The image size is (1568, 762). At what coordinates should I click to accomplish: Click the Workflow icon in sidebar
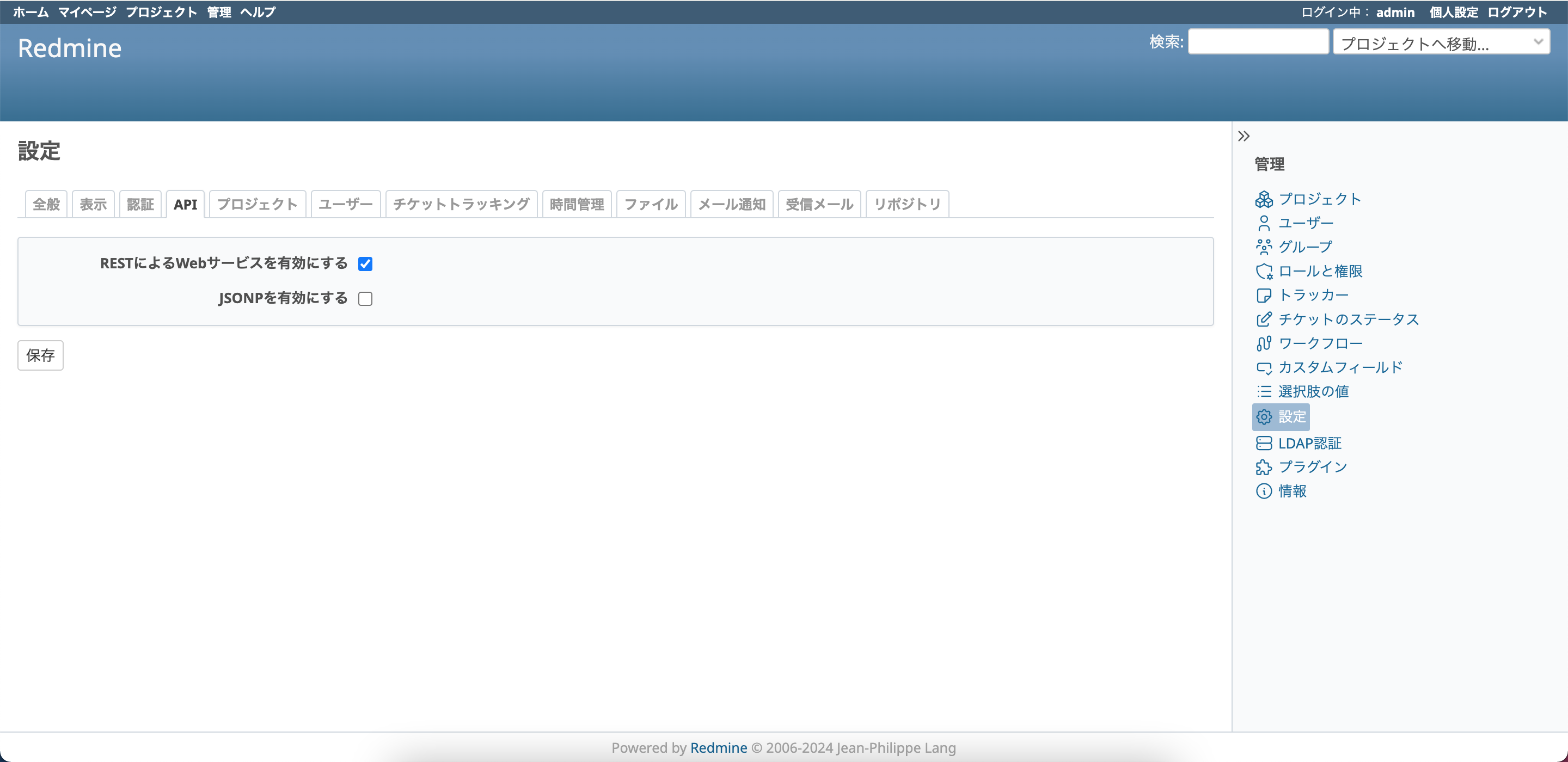(1264, 344)
